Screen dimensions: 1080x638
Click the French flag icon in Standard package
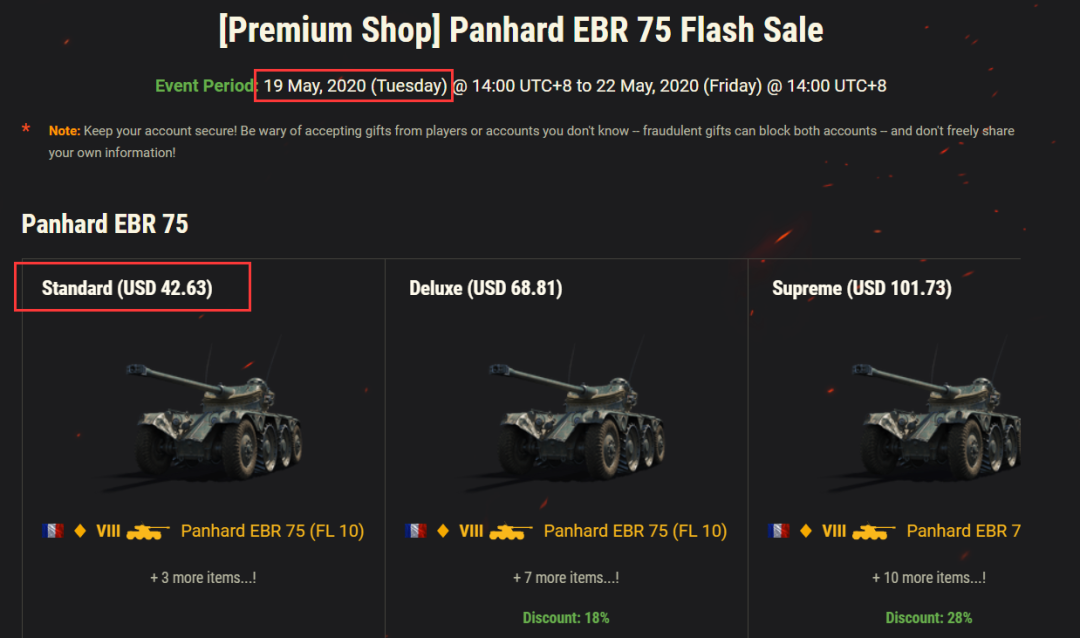pos(53,531)
